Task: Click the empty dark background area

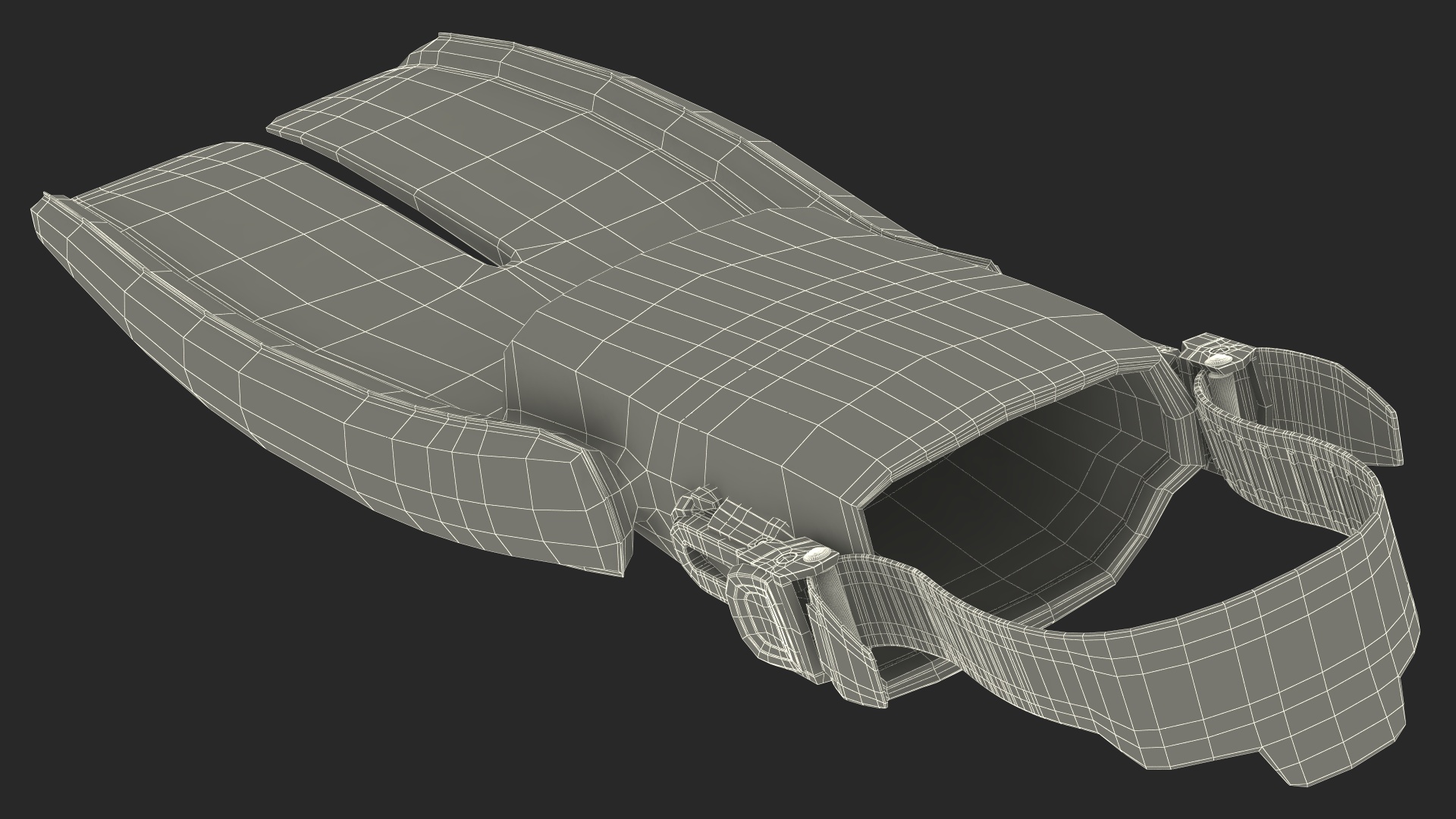Action: click(227, 682)
